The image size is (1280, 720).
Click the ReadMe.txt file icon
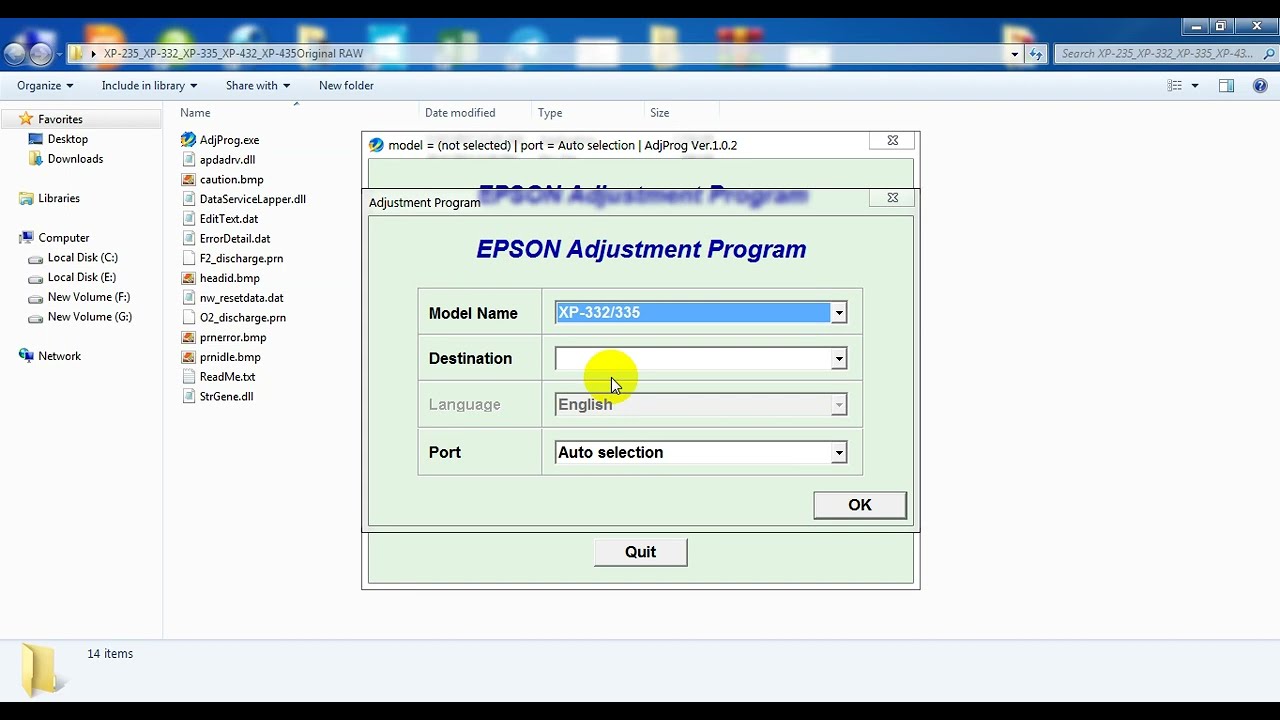tap(188, 377)
